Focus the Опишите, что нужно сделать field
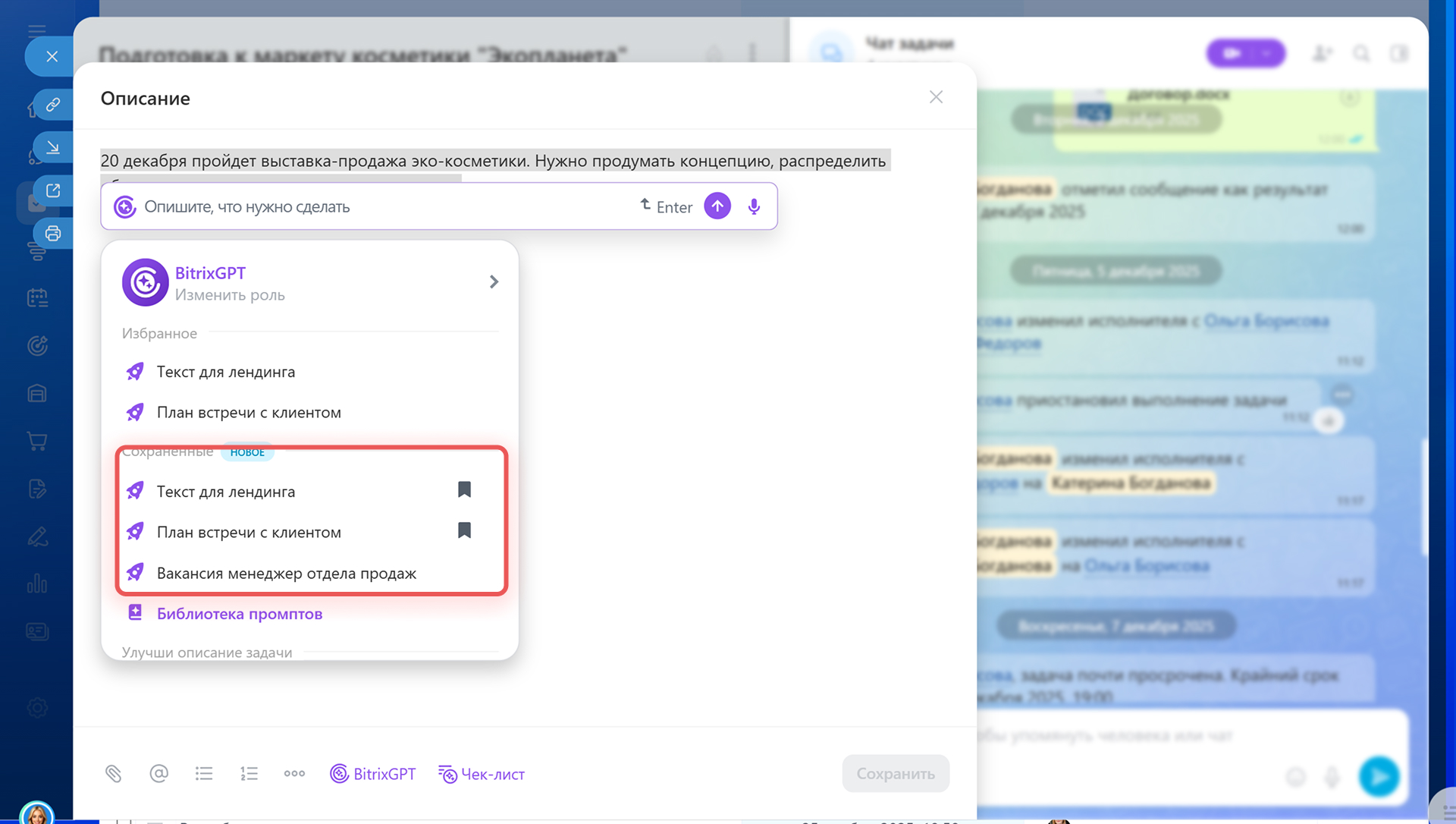The image size is (1456, 824). tap(379, 206)
